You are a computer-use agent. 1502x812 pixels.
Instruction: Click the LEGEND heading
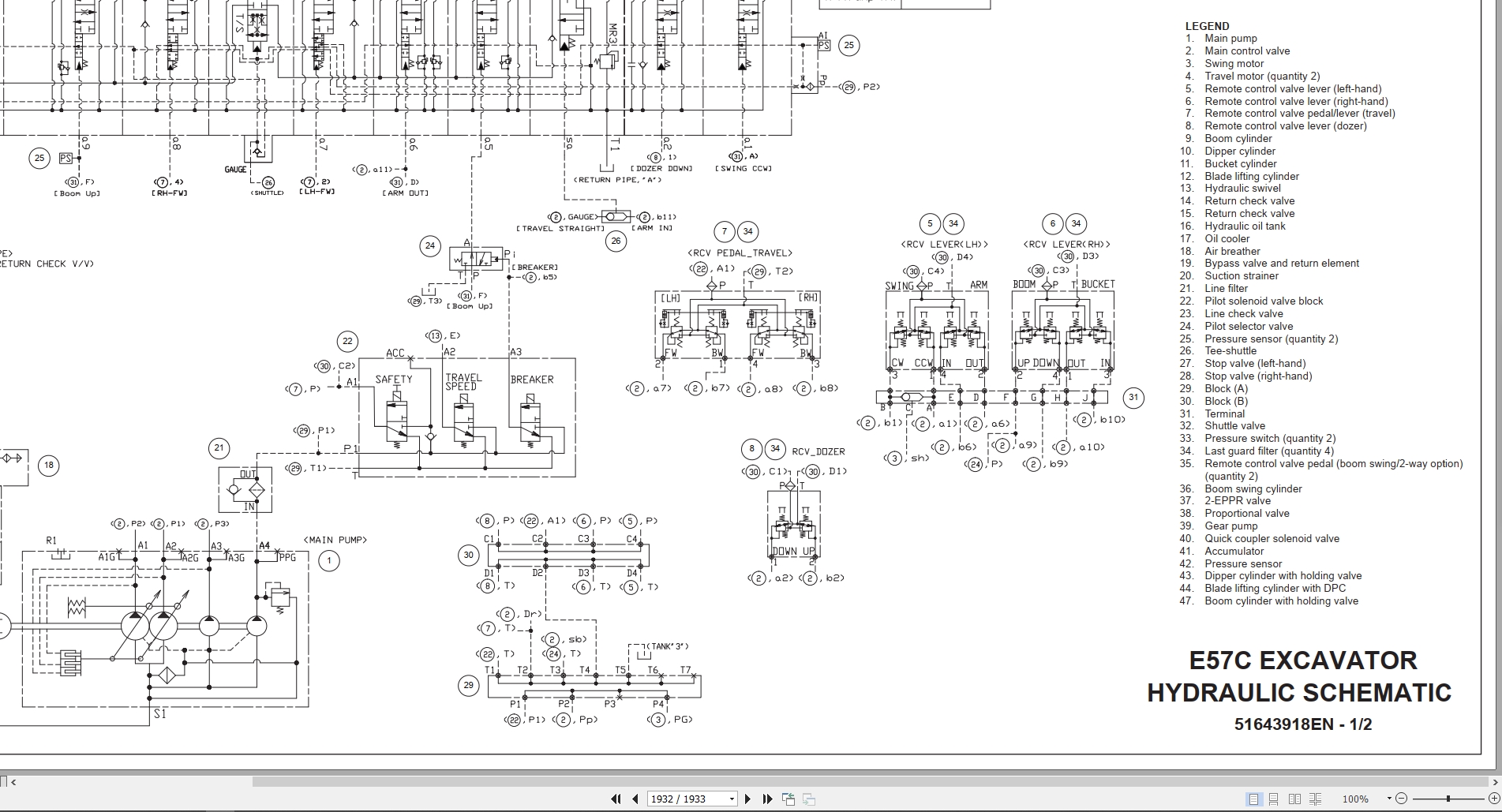[1207, 26]
